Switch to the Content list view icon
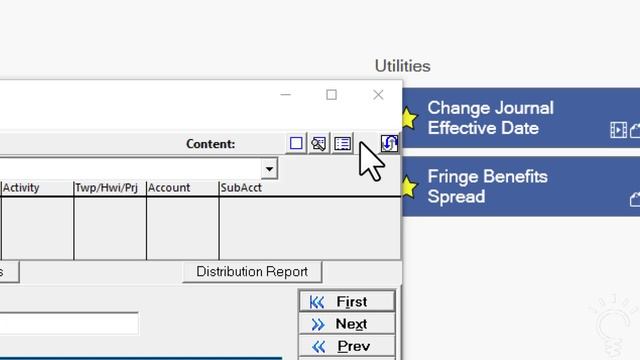The width and height of the screenshot is (640, 360). (342, 144)
